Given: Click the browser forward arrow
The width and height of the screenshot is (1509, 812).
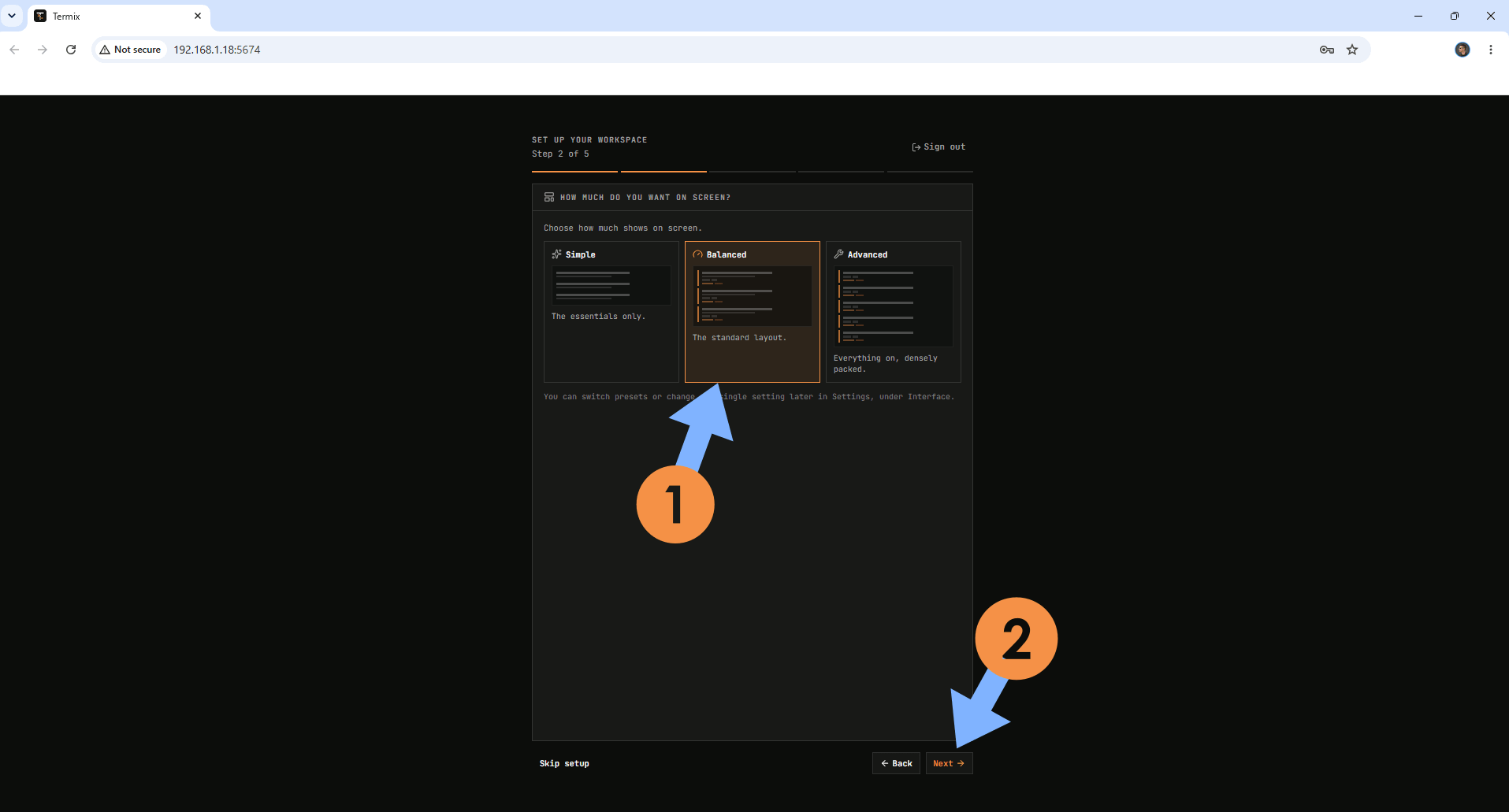Looking at the screenshot, I should pos(43,50).
